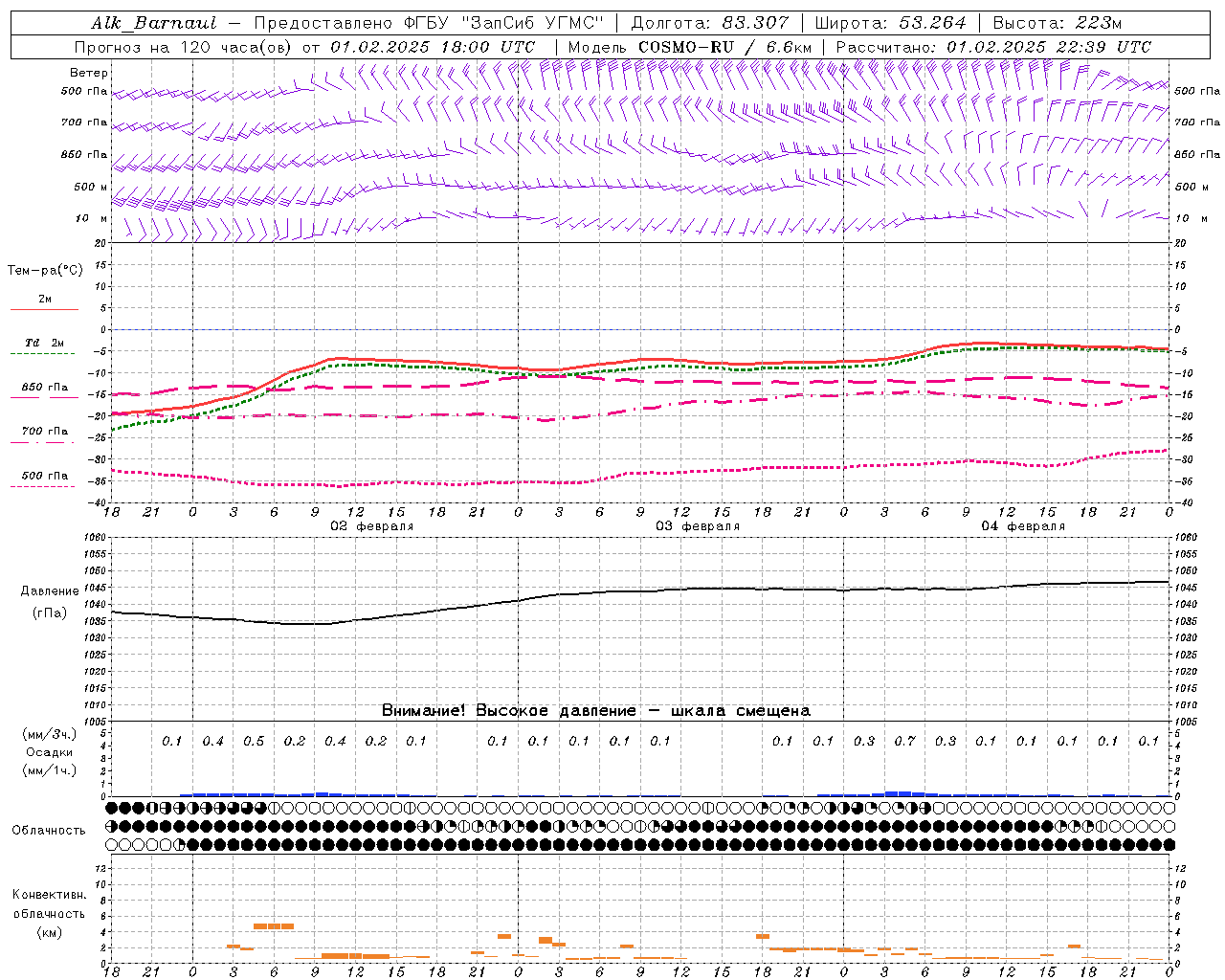Image resolution: width=1225 pixels, height=980 pixels.
Task: Click the 04 февраля date label
Action: (1022, 526)
